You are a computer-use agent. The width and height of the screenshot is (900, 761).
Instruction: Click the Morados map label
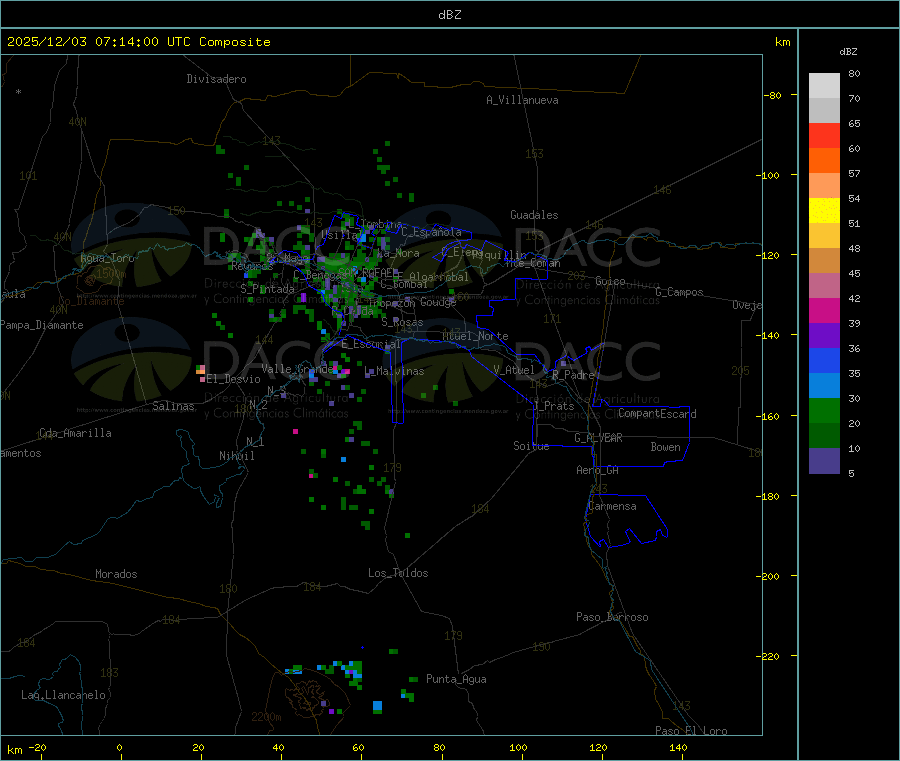coord(116,574)
